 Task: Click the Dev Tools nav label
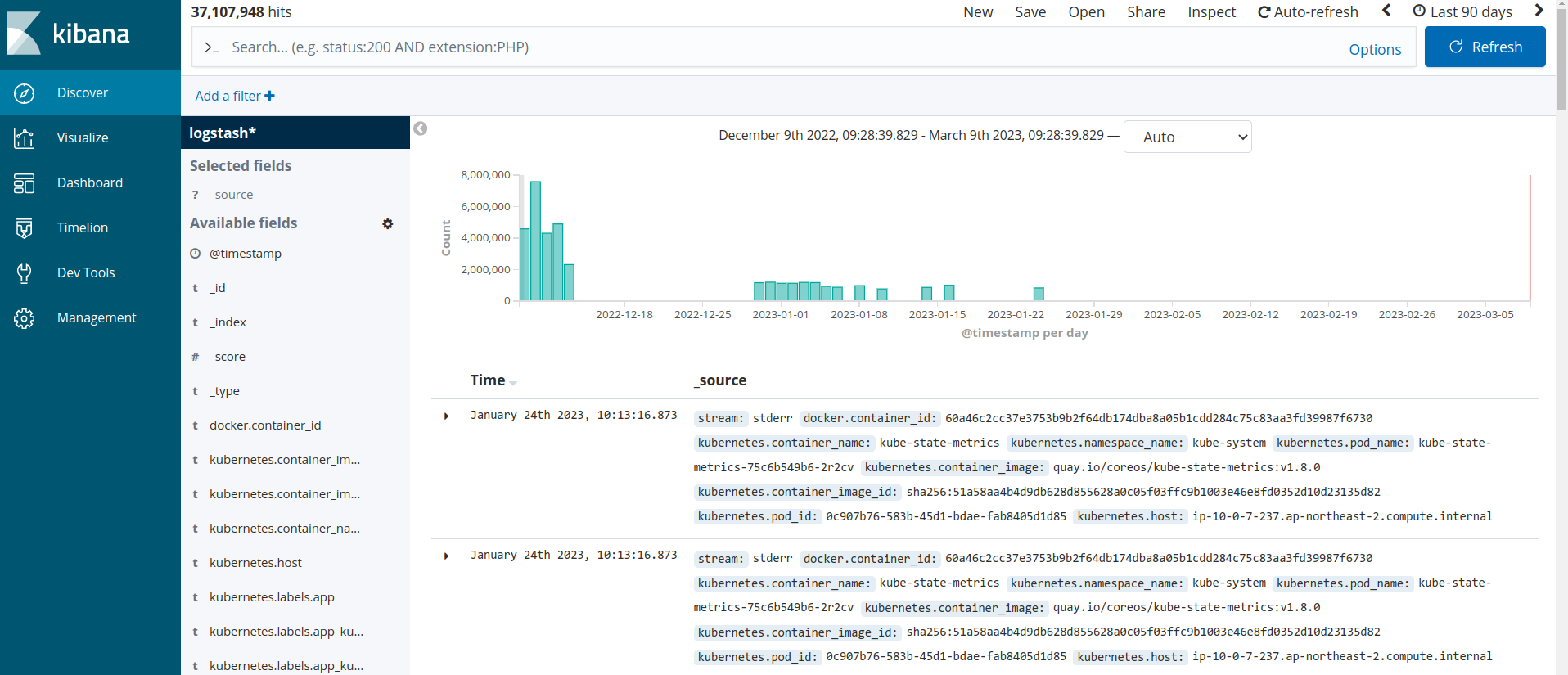(86, 272)
